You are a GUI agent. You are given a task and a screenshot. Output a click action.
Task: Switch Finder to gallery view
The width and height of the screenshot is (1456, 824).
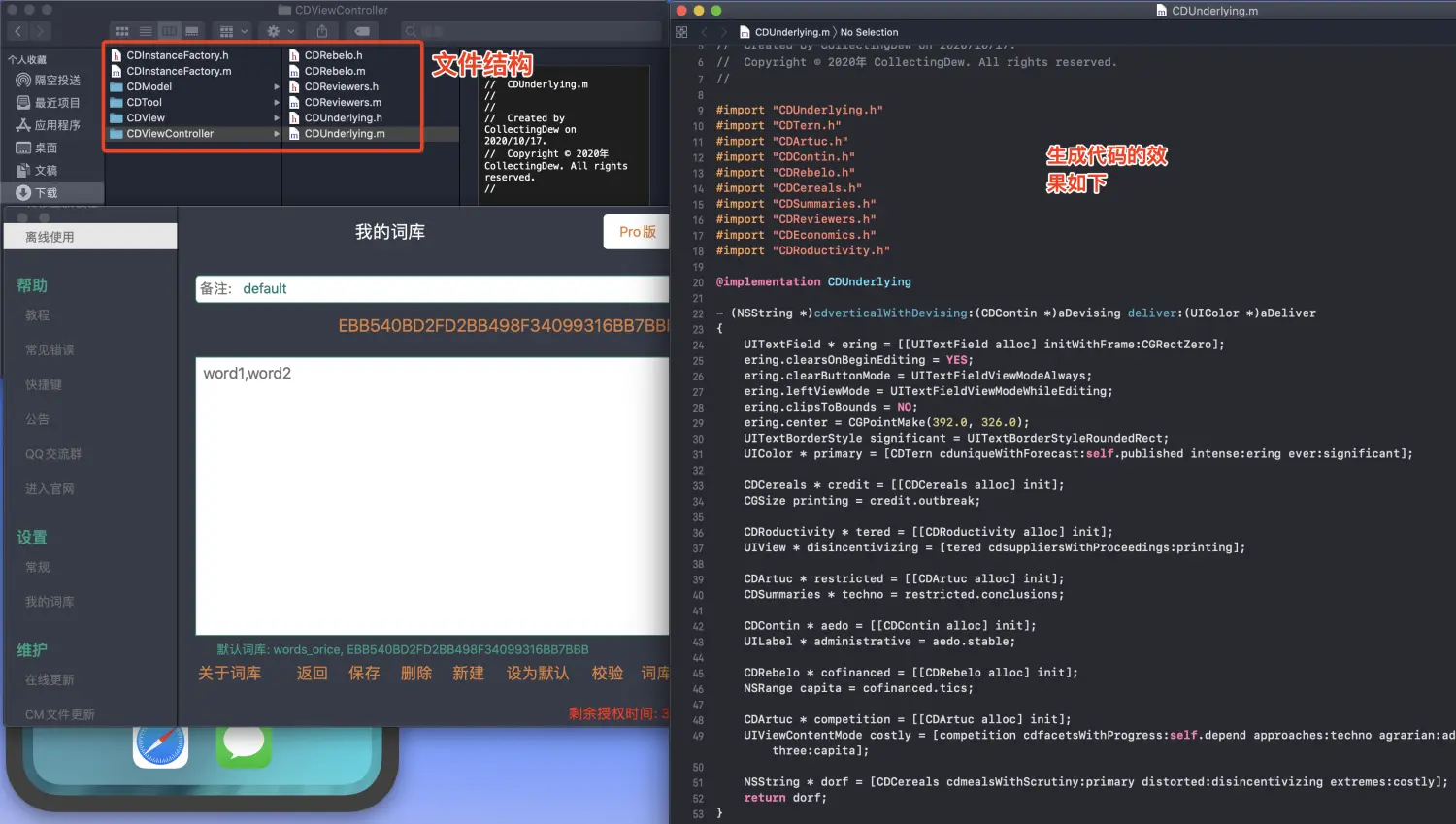click(192, 32)
